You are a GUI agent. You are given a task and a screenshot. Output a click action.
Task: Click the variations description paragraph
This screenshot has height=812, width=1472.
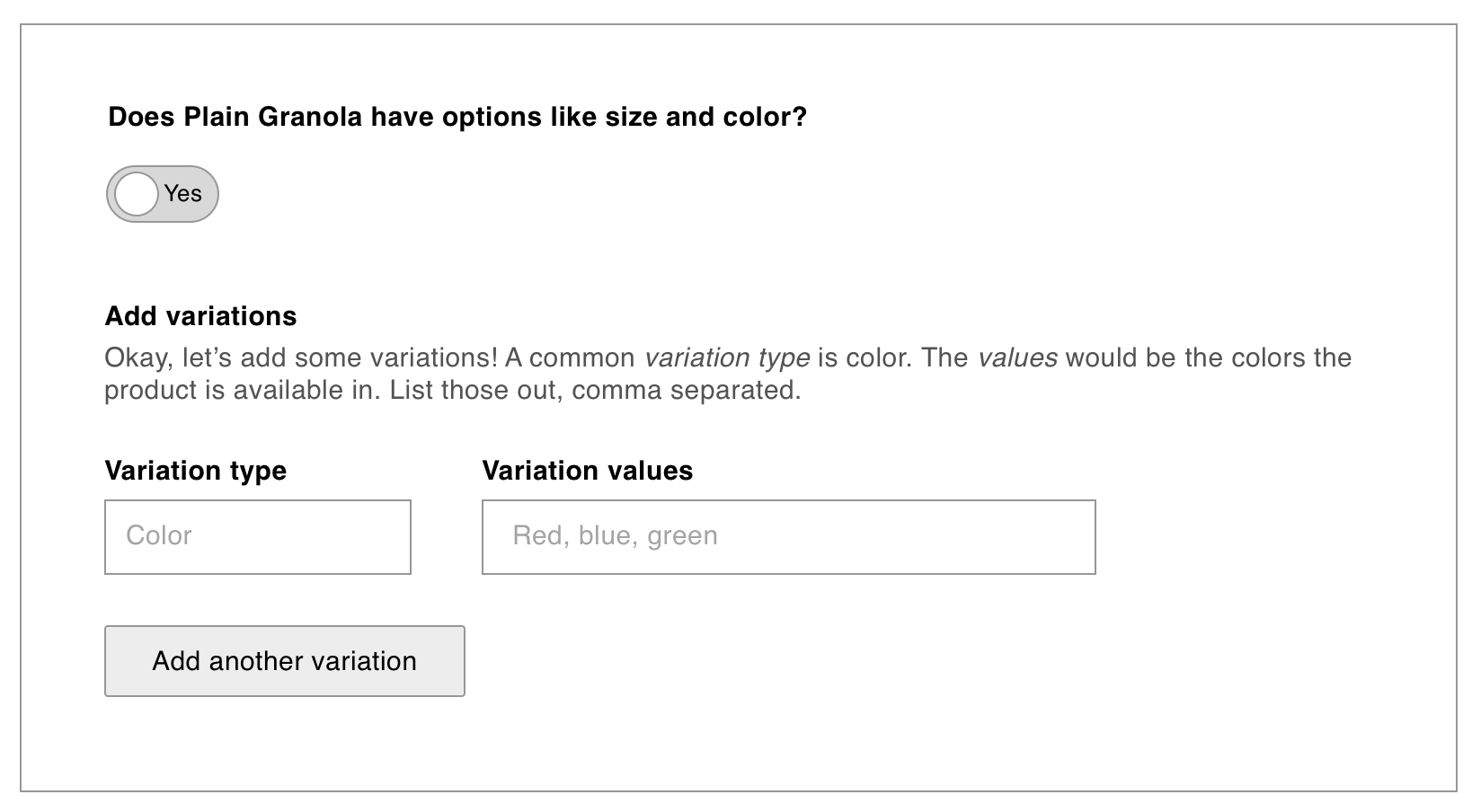[539, 375]
